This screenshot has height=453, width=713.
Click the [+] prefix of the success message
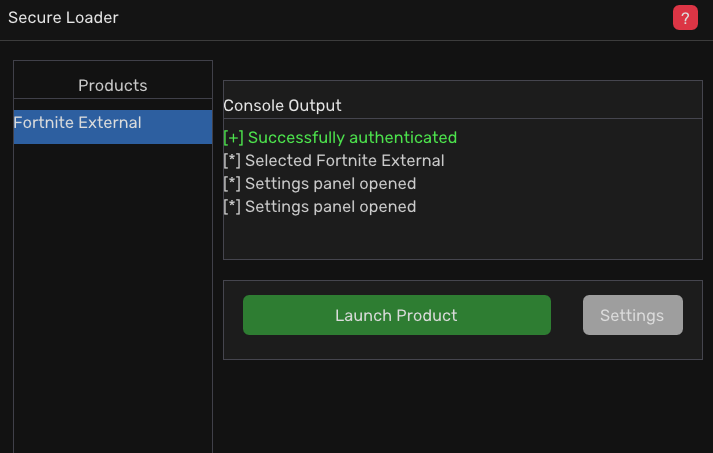tap(233, 137)
